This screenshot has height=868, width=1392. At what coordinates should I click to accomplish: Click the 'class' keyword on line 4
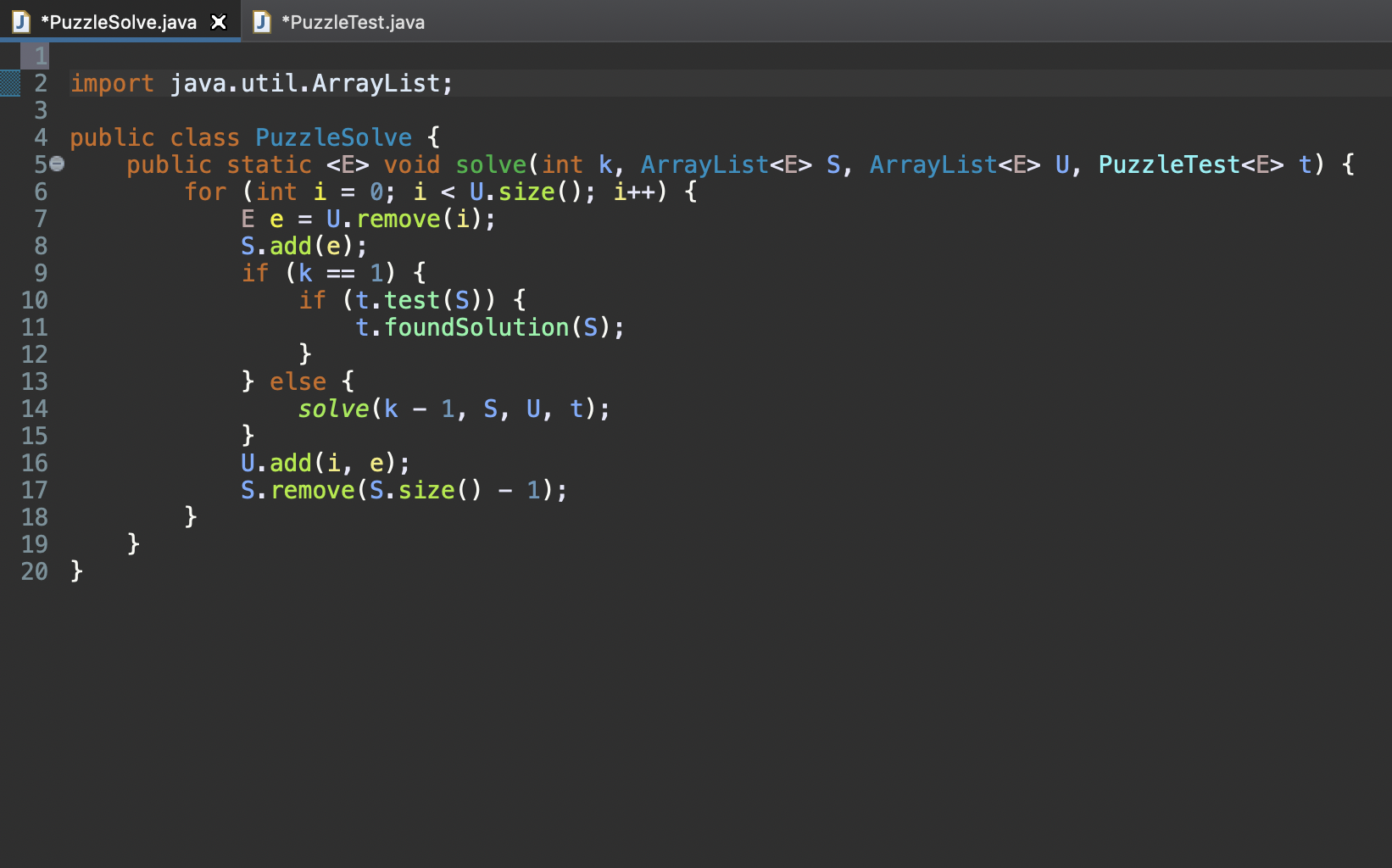pyautogui.click(x=205, y=137)
